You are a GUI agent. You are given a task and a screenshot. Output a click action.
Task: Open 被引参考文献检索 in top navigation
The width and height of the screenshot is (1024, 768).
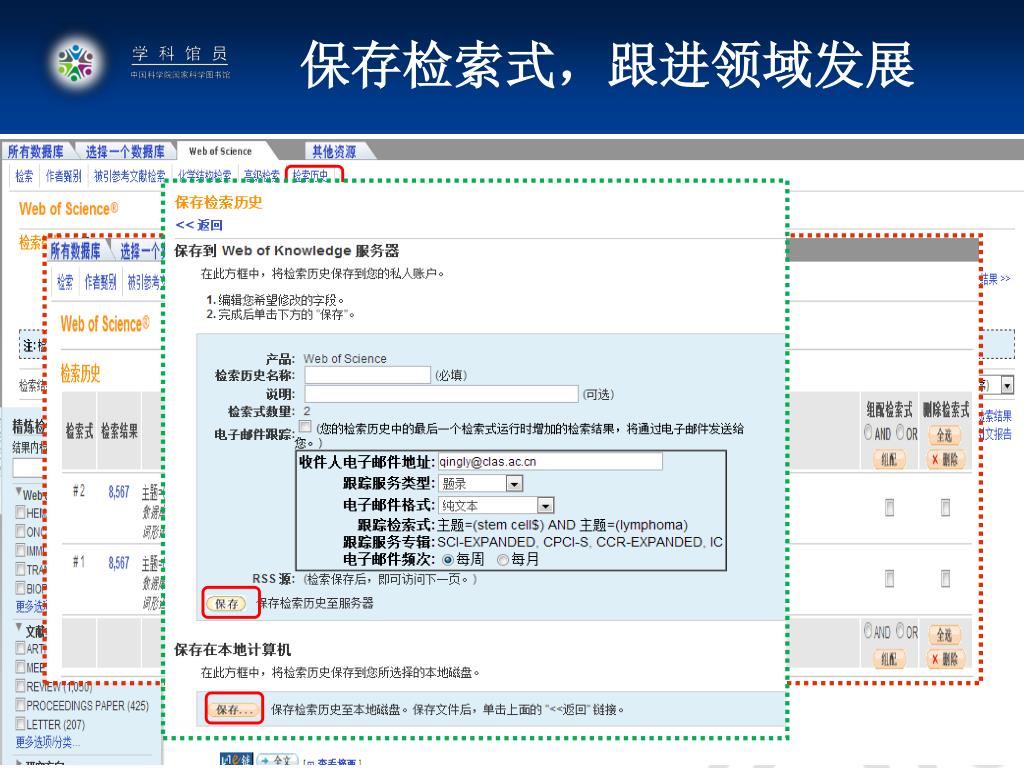[129, 176]
